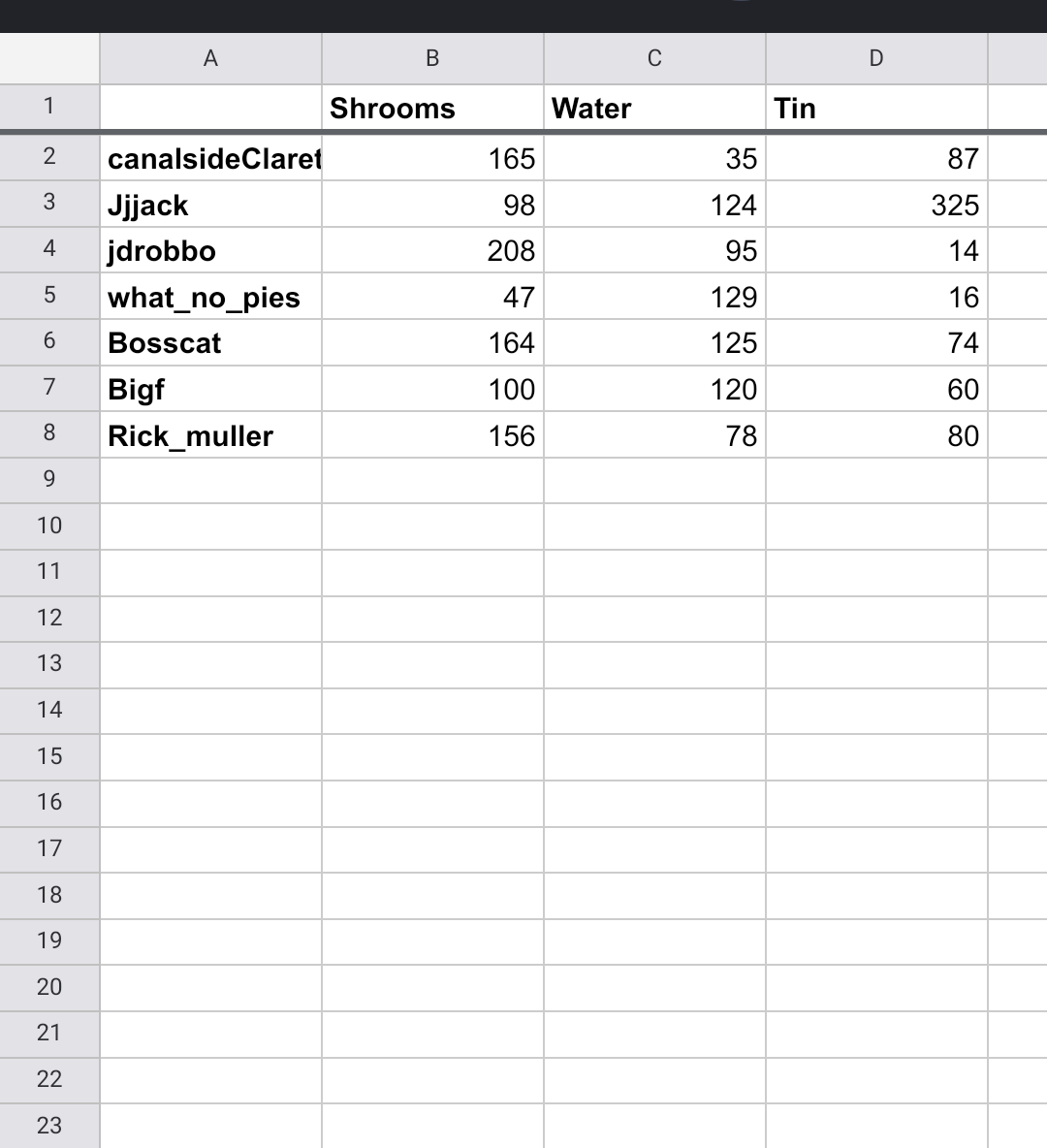This screenshot has height=1148, width=1047.
Task: Select the jdrobbo cell
Action: click(210, 251)
